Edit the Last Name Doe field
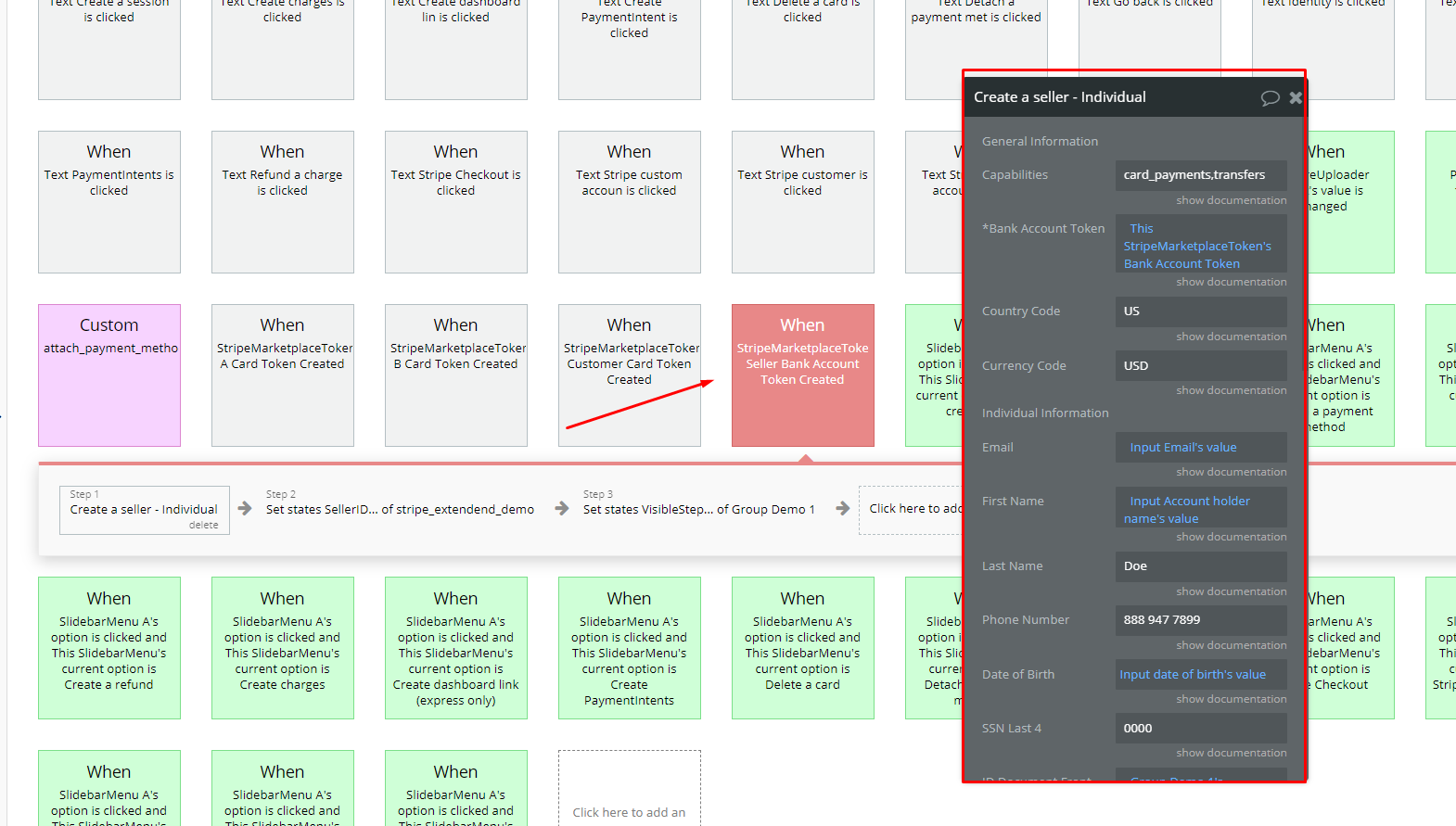Image resolution: width=1456 pixels, height=826 pixels. [1201, 566]
